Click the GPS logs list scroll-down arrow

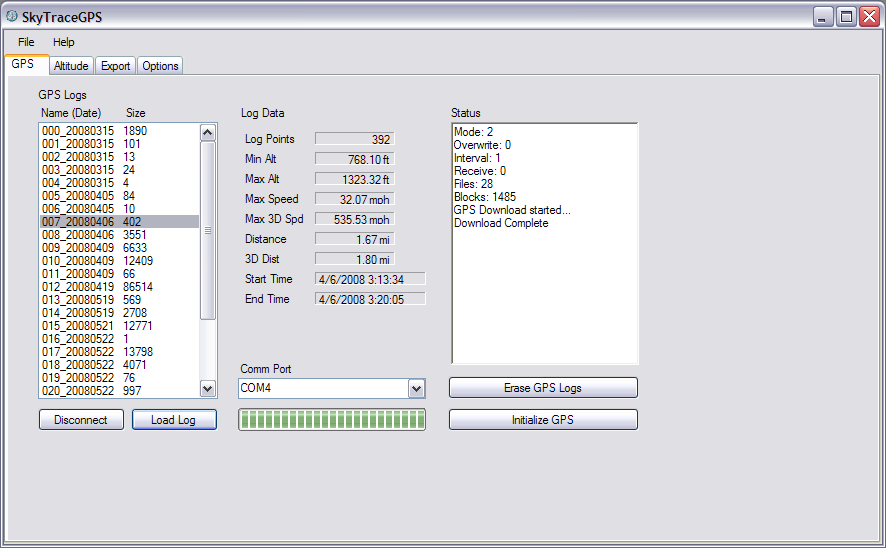tap(208, 389)
